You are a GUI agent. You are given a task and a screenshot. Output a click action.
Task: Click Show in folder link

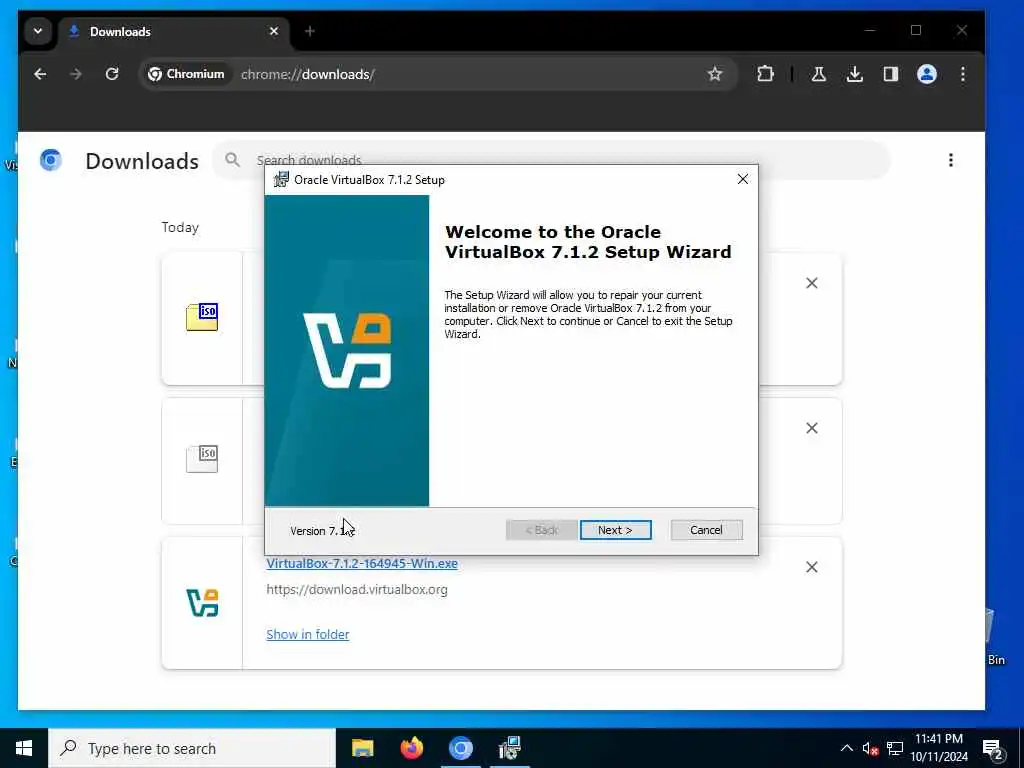pos(308,634)
